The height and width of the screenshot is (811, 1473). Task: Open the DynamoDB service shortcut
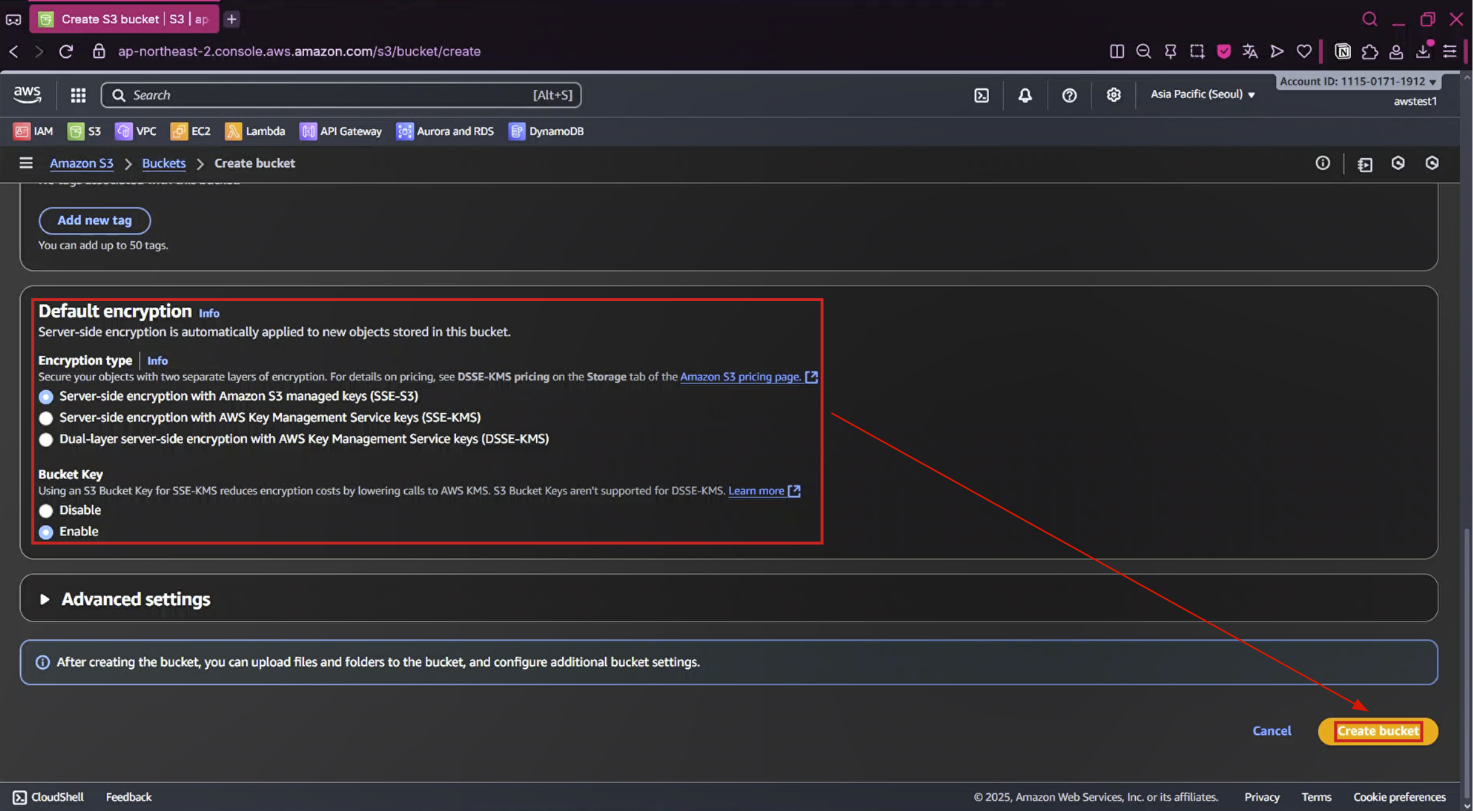point(546,131)
